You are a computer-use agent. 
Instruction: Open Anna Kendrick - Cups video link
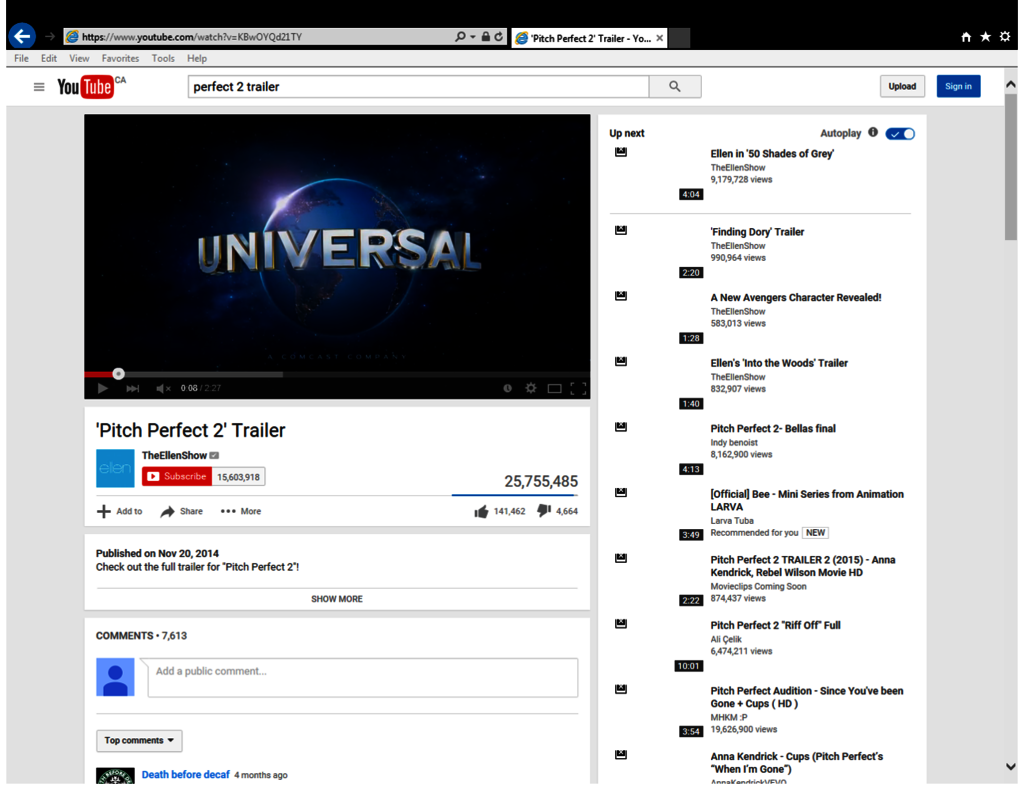click(x=797, y=763)
